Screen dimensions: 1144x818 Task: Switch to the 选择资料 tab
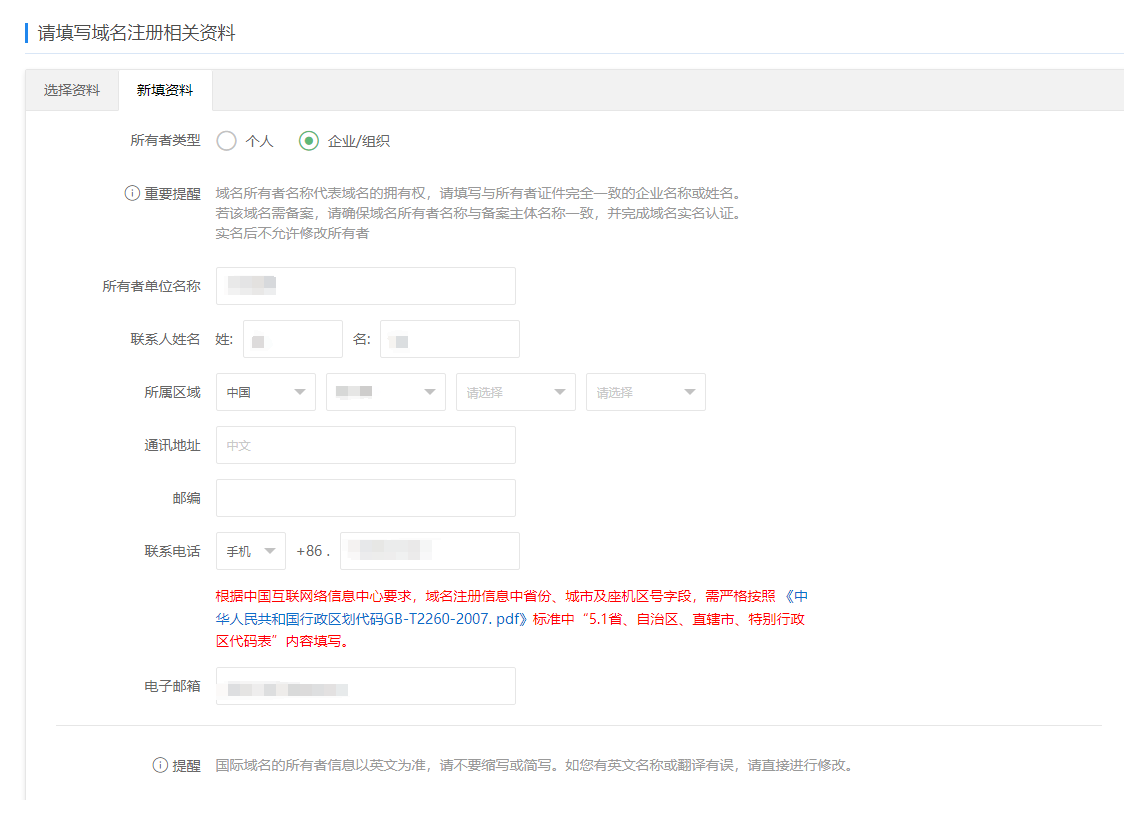(72, 90)
